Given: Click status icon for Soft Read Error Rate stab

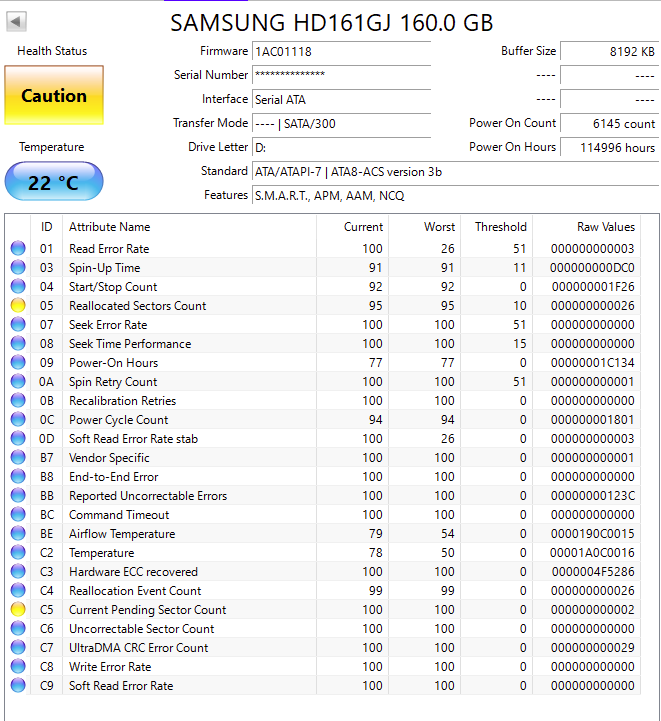Looking at the screenshot, I should pyautogui.click(x=18, y=438).
